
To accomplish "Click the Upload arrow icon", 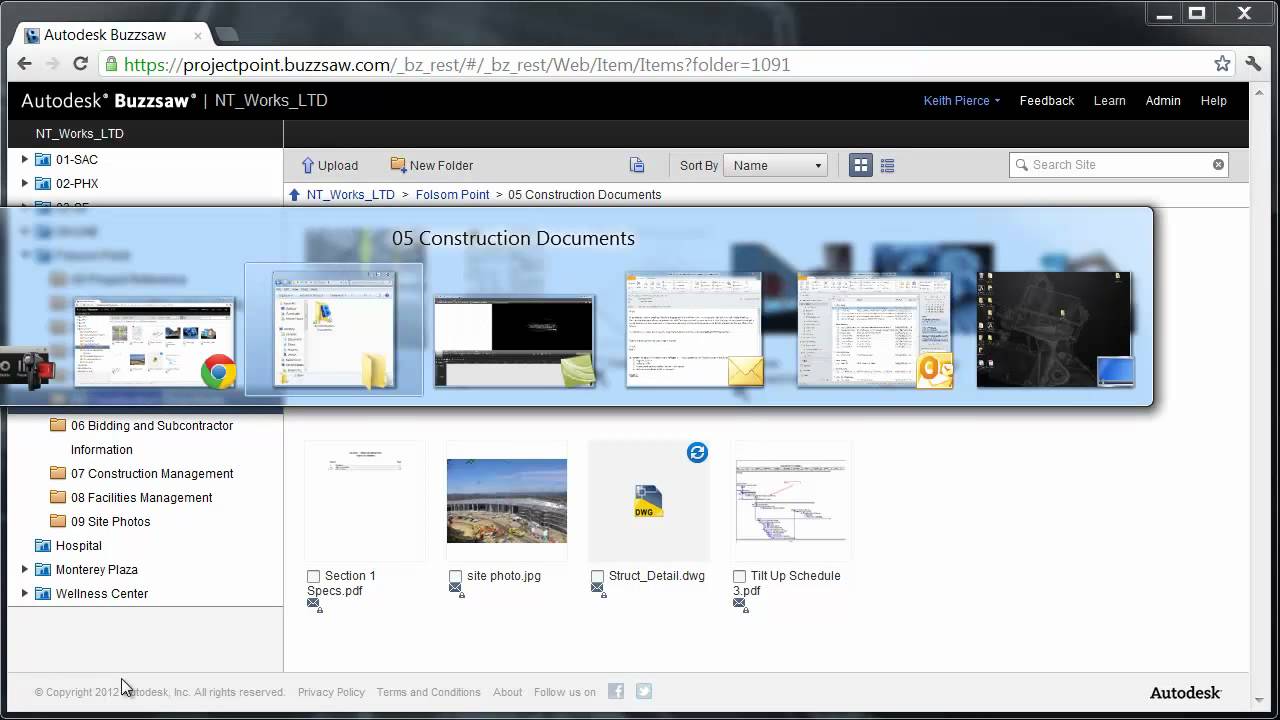I will coord(307,165).
